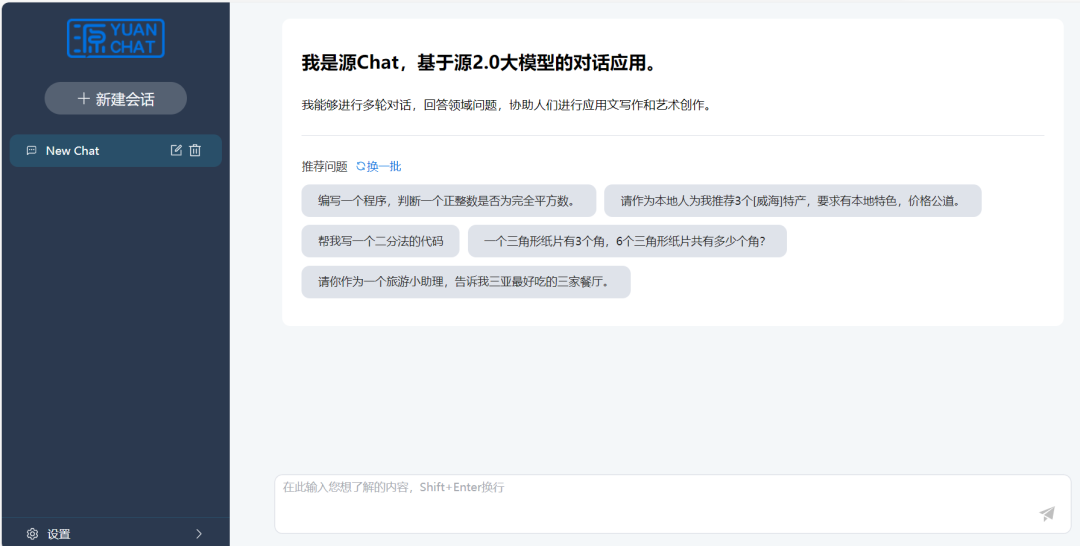1080x546 pixels.
Task: Expand settings using the right chevron
Action: 198,534
